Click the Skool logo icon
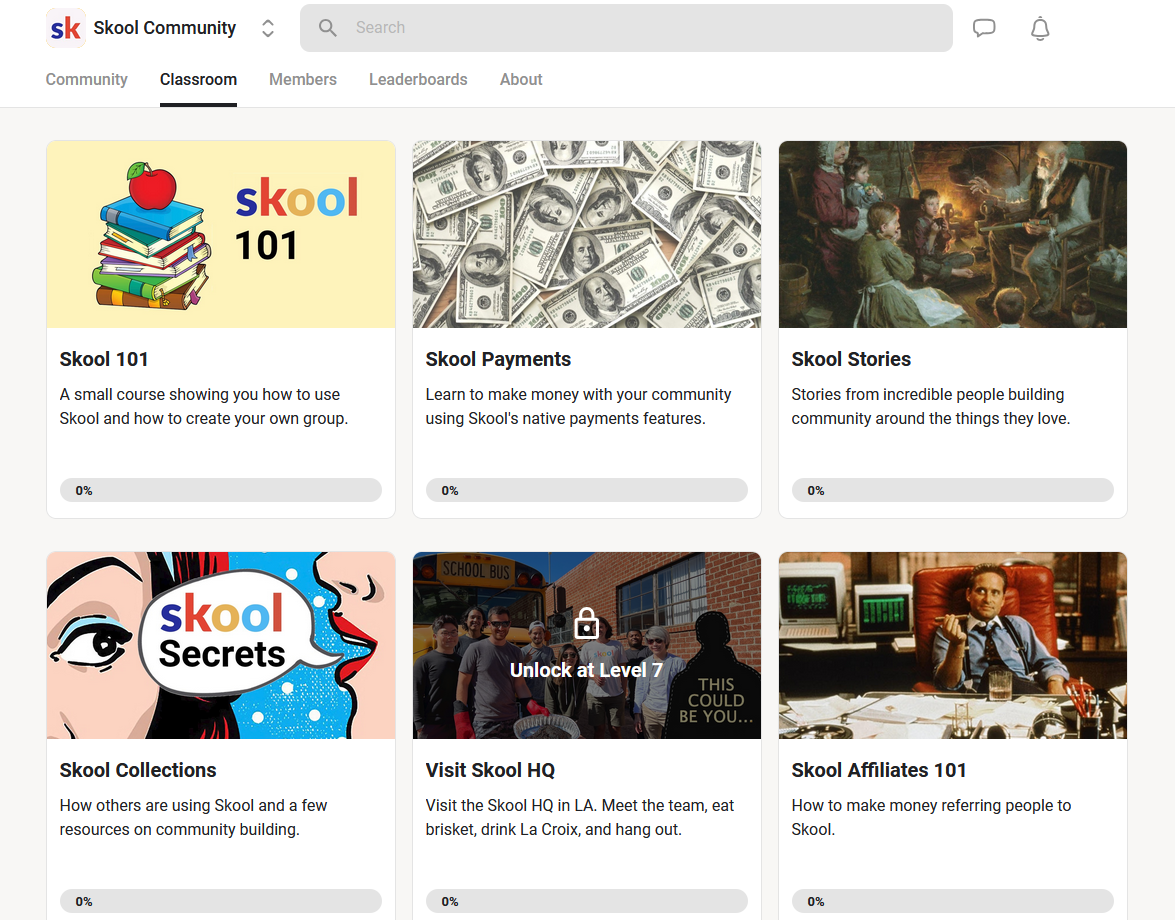 (66, 28)
